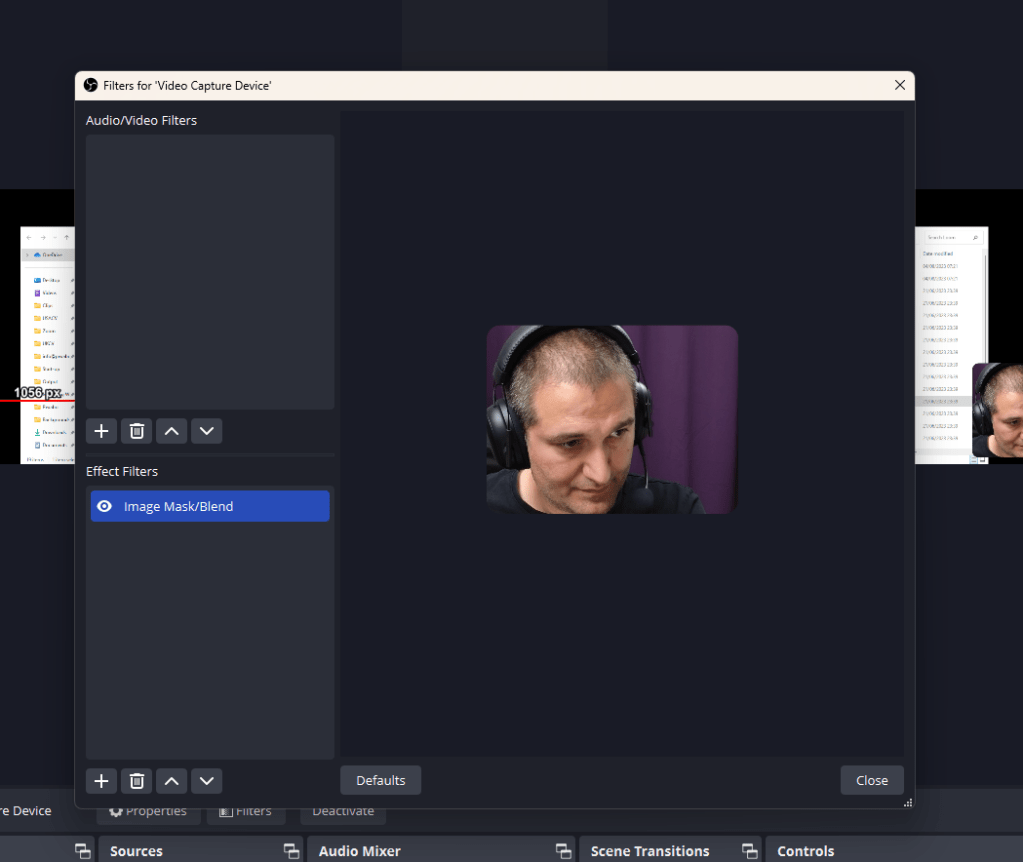The height and width of the screenshot is (862, 1023).
Task: Select the Image Mask/Blend filter row
Action: pyautogui.click(x=210, y=506)
